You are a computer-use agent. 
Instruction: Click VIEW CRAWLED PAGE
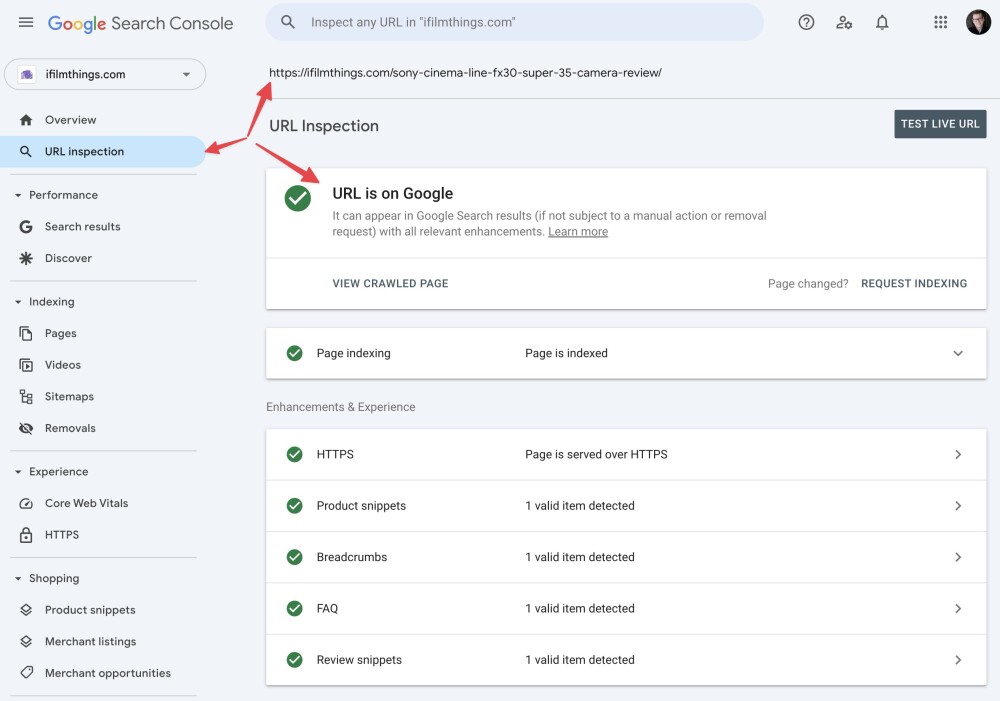coord(390,284)
